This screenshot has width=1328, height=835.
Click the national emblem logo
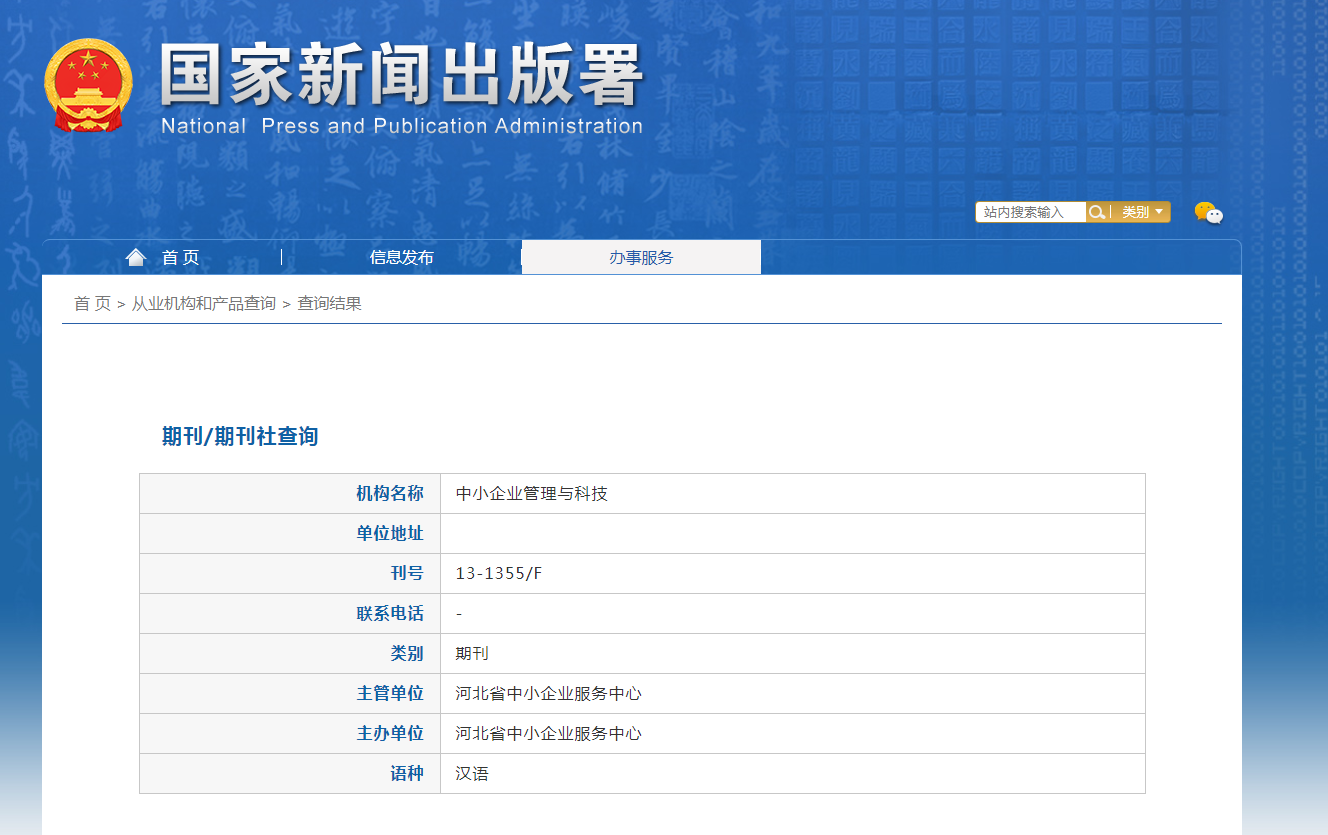tap(87, 85)
